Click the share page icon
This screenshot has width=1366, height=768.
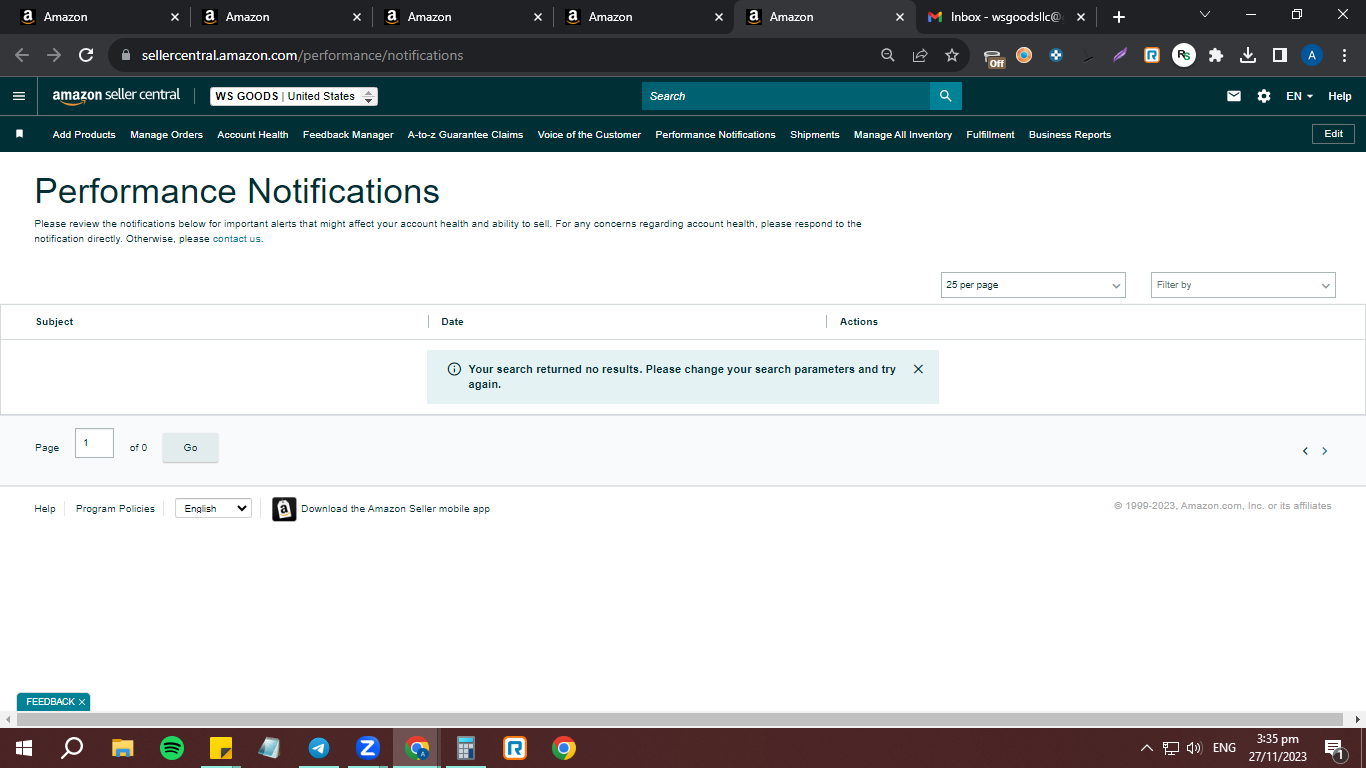pyautogui.click(x=920, y=55)
